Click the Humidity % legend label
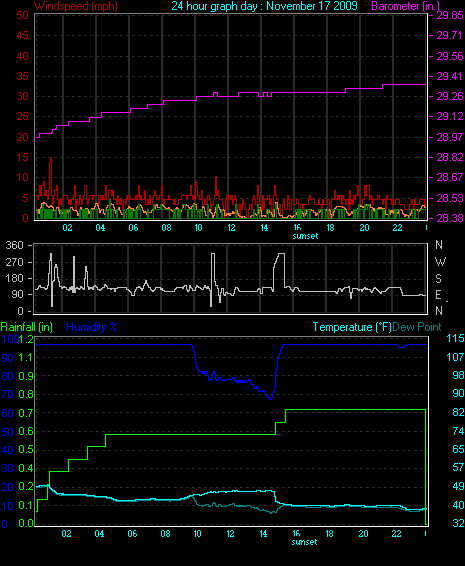 92,327
